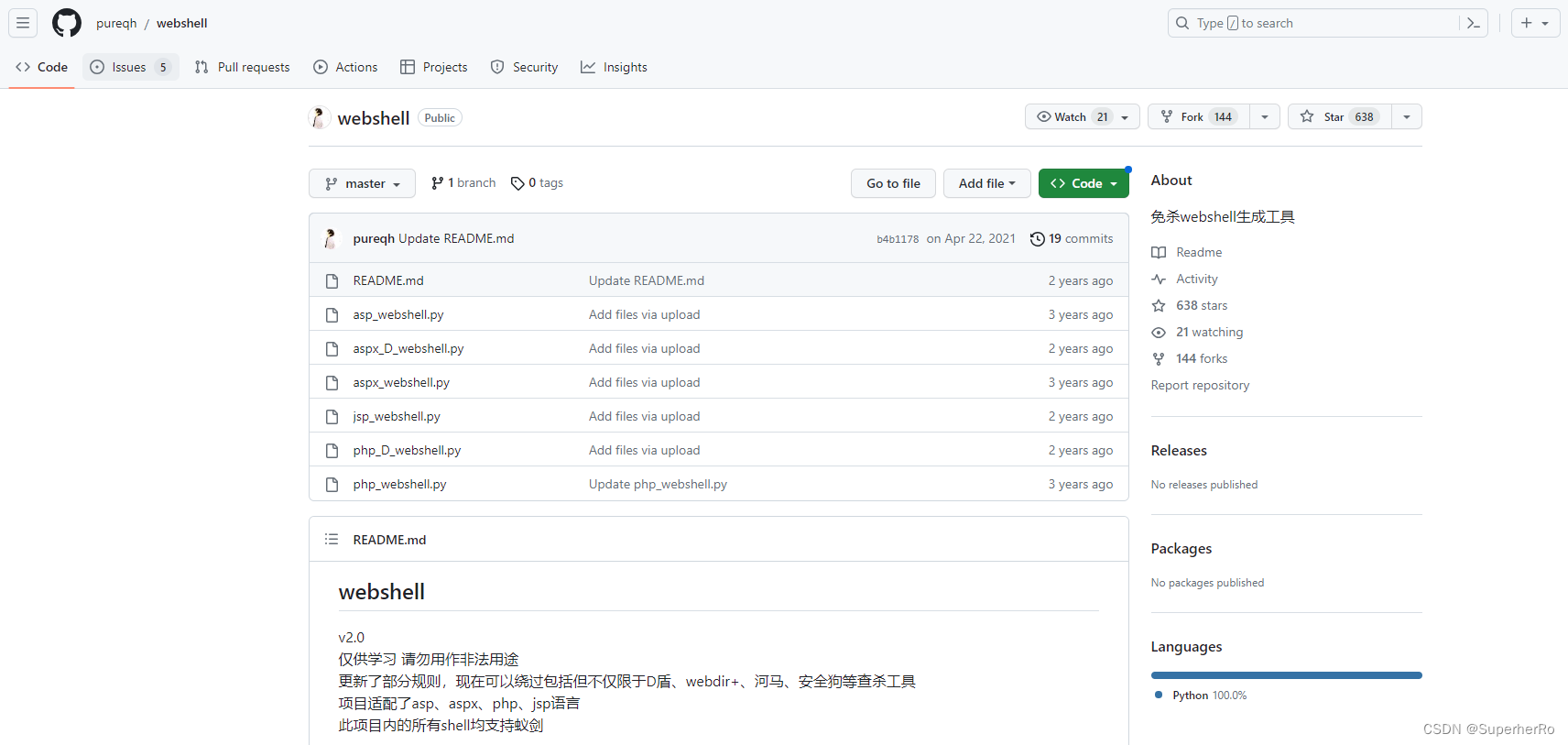Click file icon next to php_webshell.py
The width and height of the screenshot is (1568, 745).
tap(332, 485)
